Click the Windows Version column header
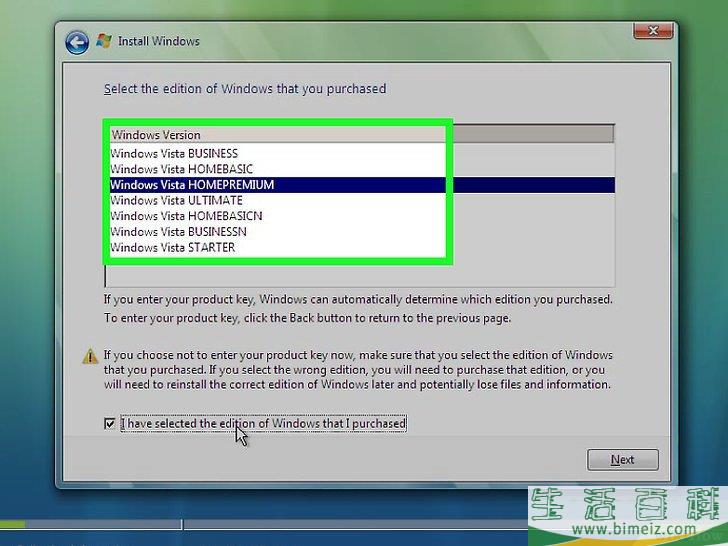The width and height of the screenshot is (728, 546). (x=362, y=135)
